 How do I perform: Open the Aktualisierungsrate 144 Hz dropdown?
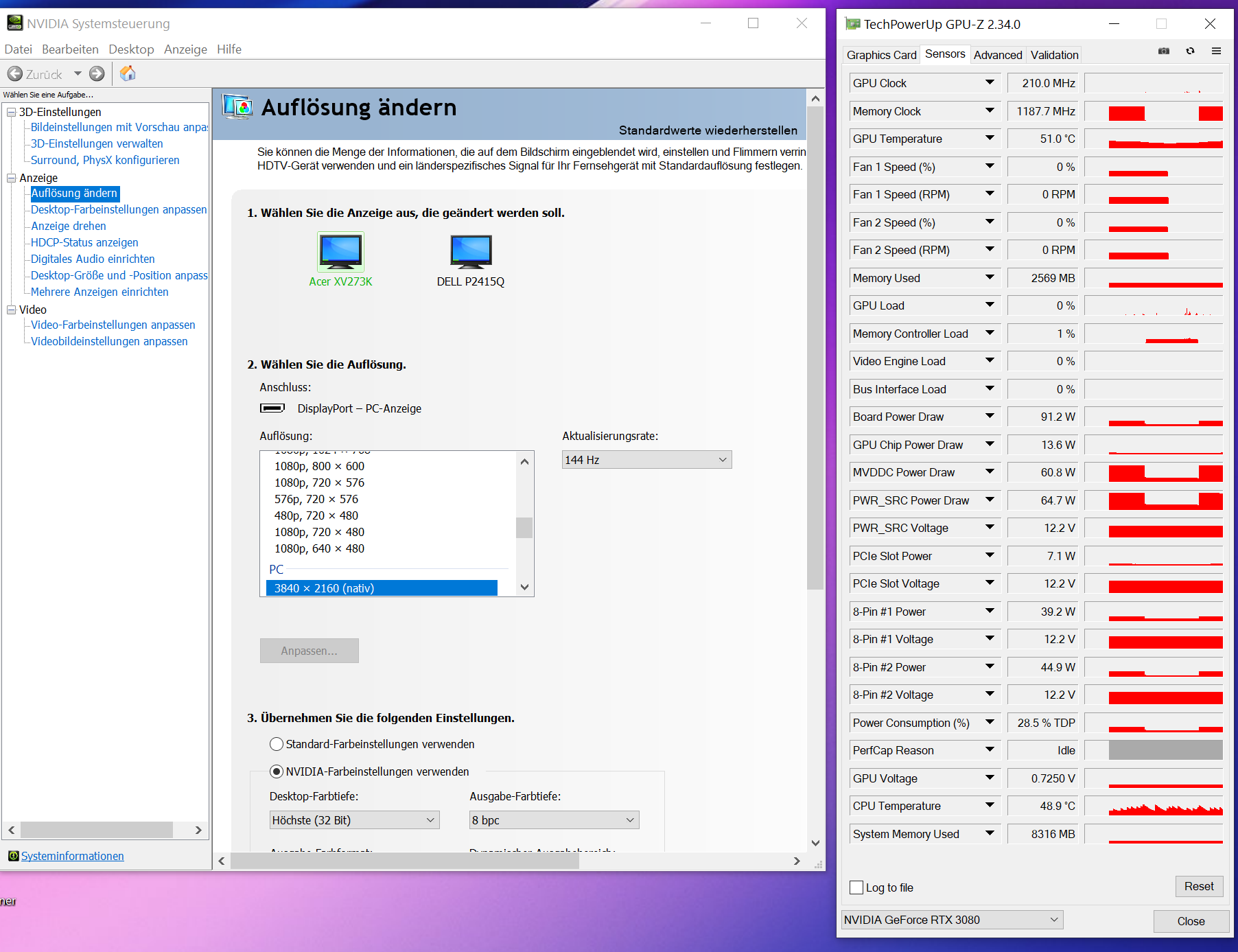tap(646, 460)
